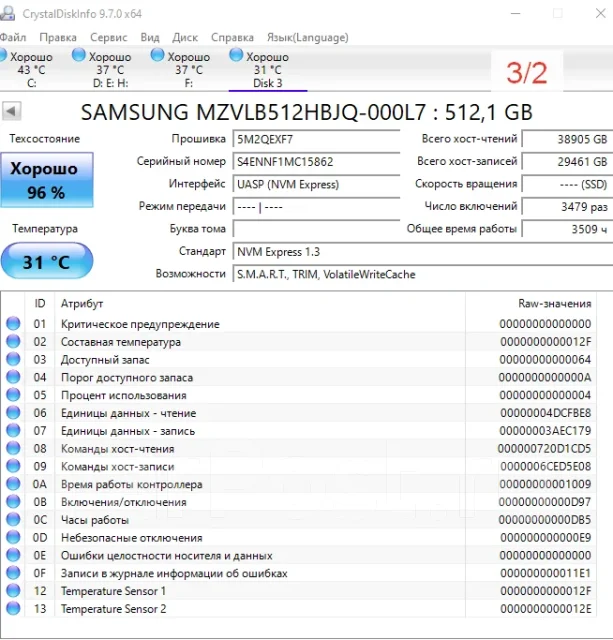
Task: Click the Хорошо 96 % health status button
Action: point(47,180)
